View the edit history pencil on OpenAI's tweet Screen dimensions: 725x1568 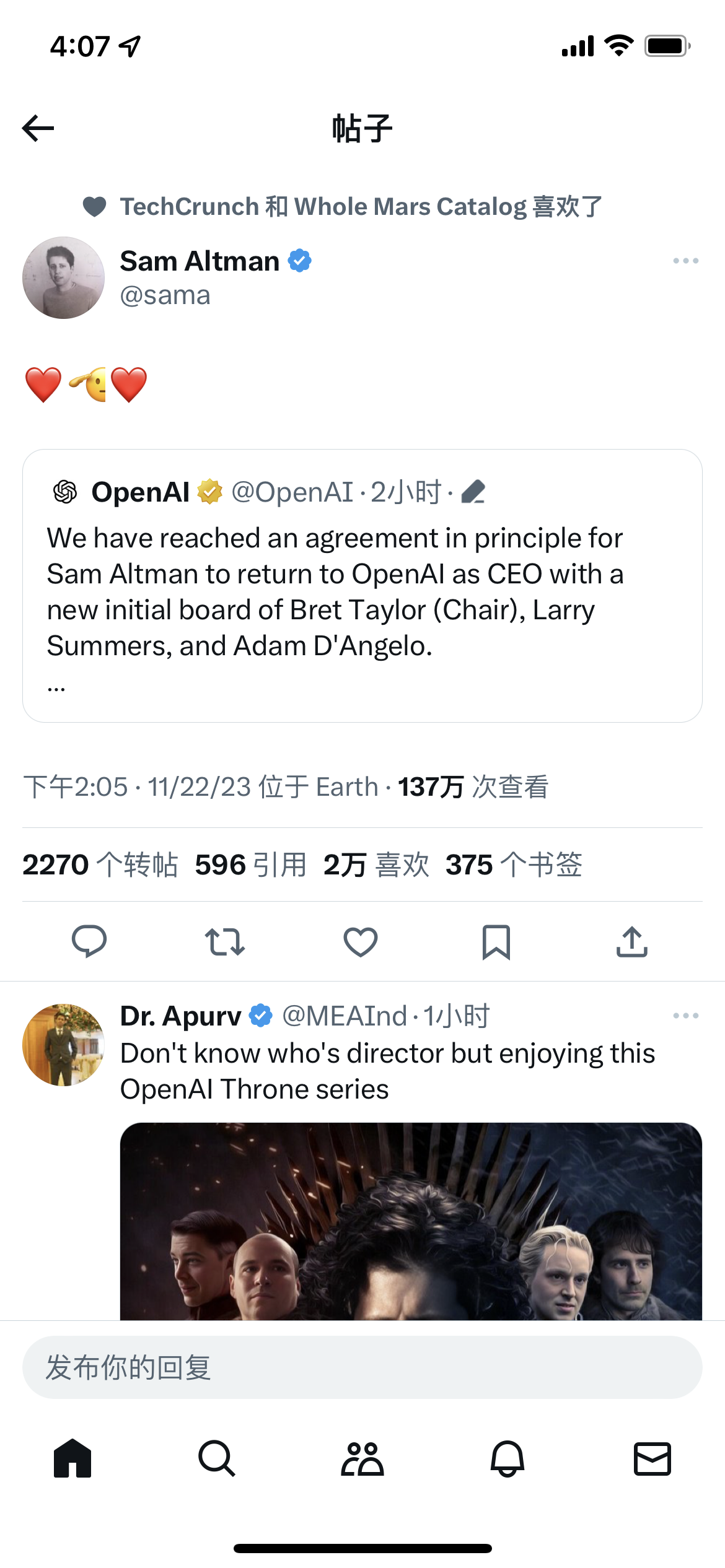[x=473, y=492]
